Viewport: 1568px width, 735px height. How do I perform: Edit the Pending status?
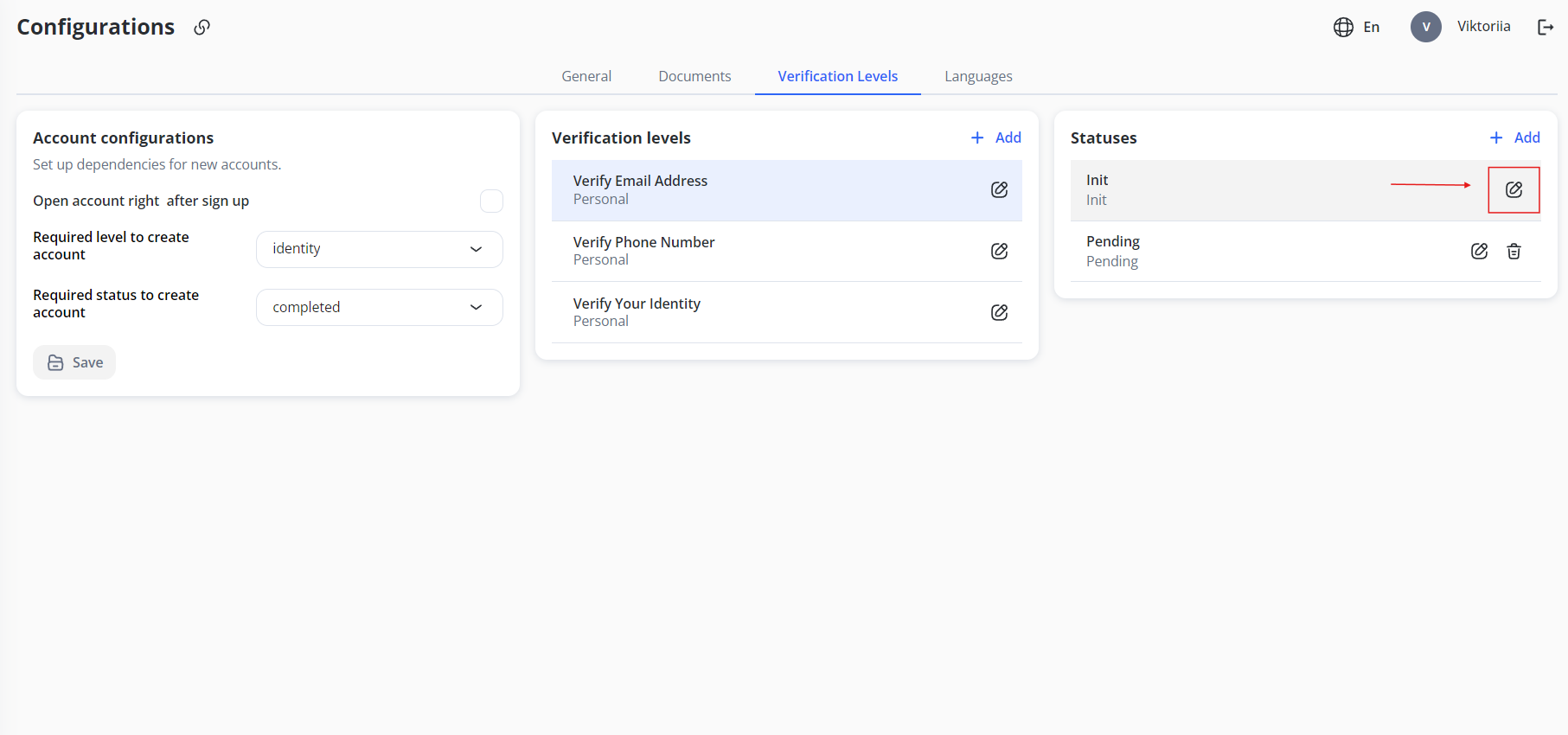point(1479,251)
